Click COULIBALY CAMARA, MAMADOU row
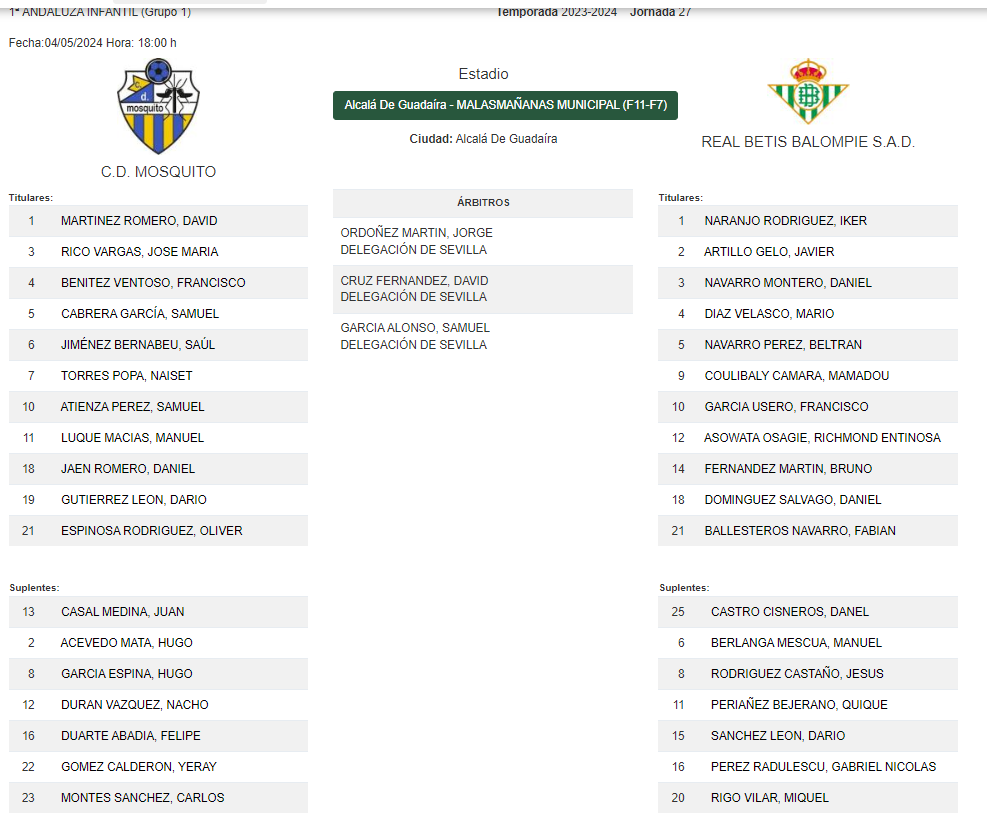 click(x=796, y=376)
